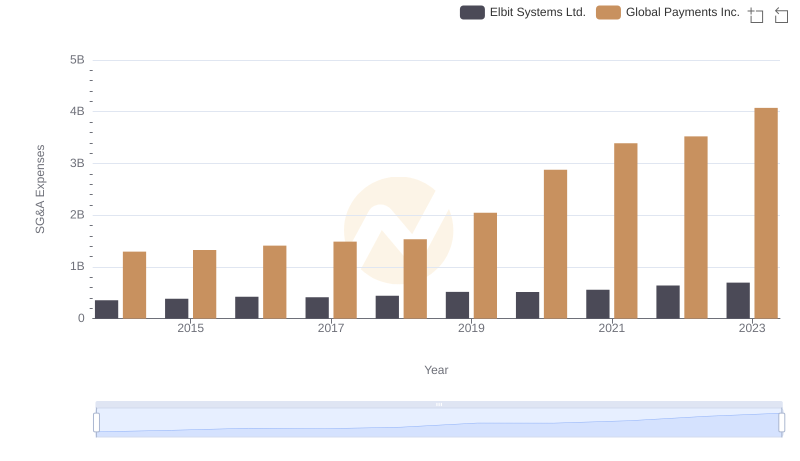Select the Global Payments 2014 bar
Image resolution: width=800 pixels, height=461 pixels.
tap(134, 285)
